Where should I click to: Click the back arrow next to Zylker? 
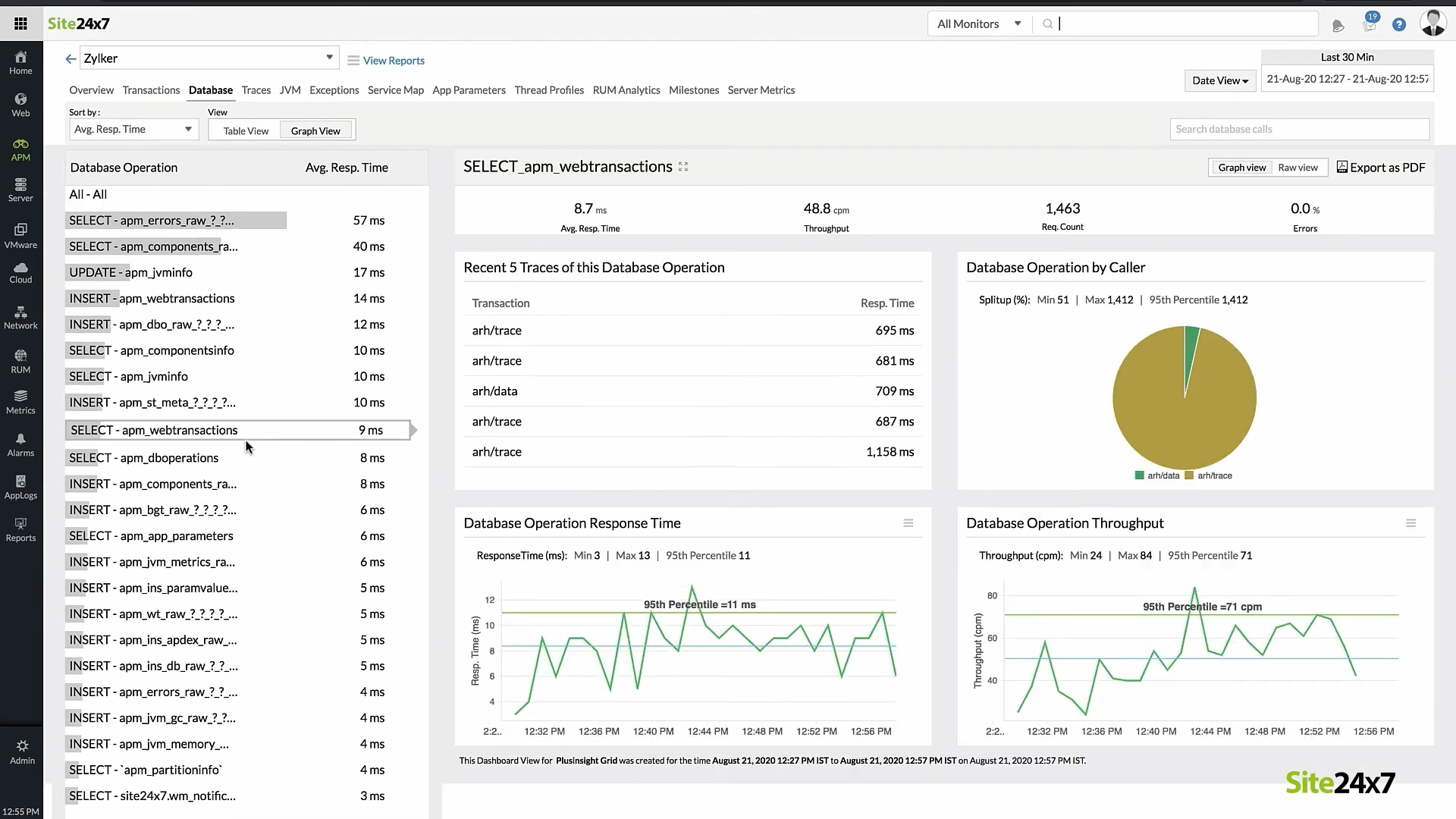point(71,58)
